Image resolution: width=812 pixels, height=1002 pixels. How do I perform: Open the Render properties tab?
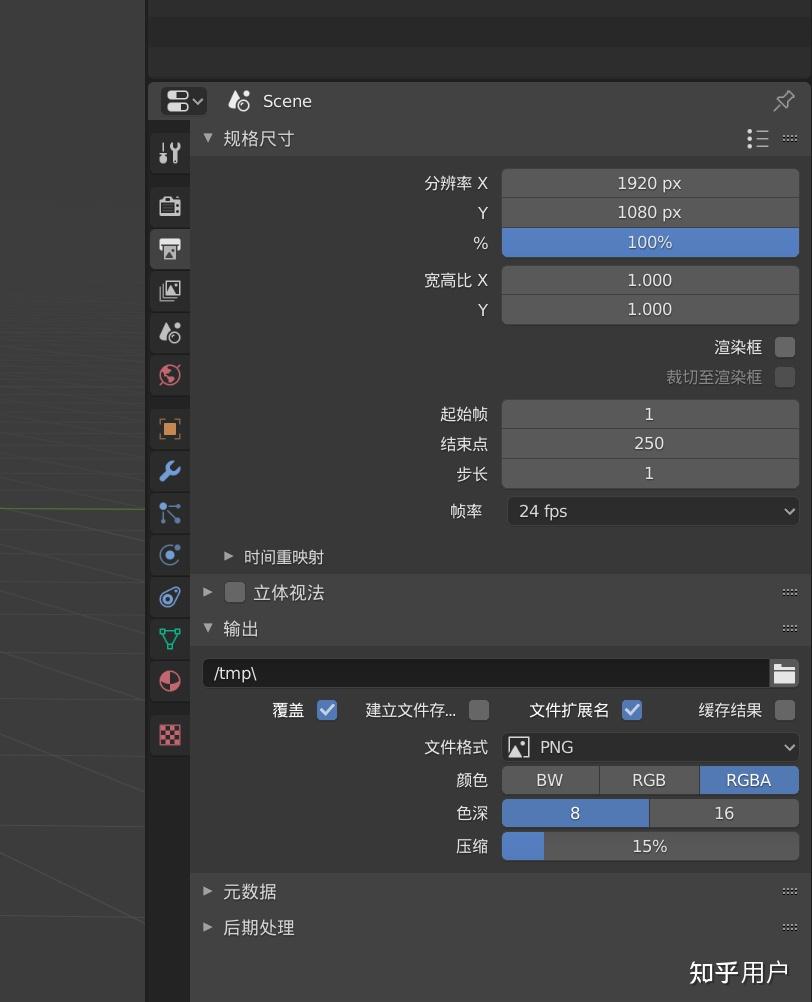tap(170, 207)
